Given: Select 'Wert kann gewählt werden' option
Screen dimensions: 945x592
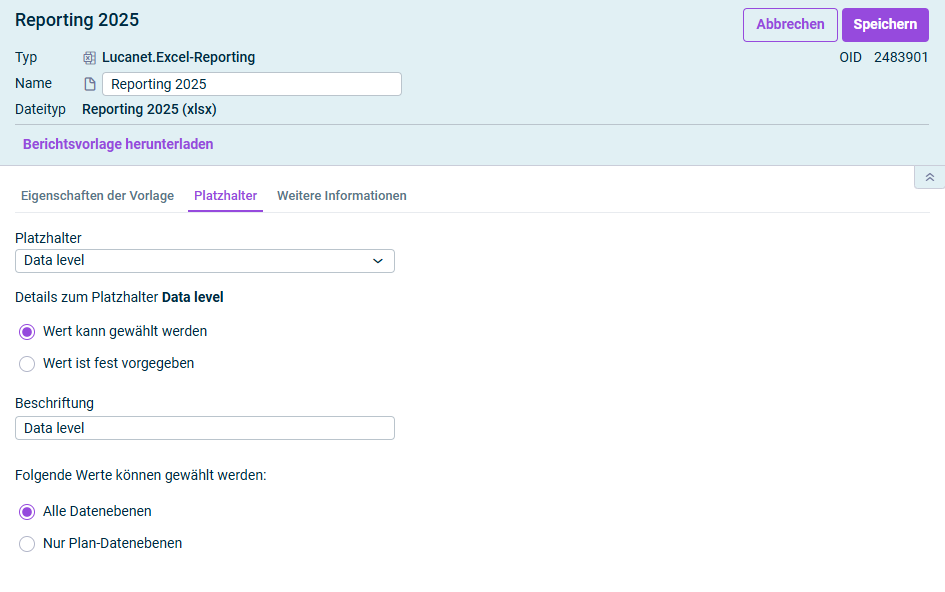Looking at the screenshot, I should click(x=27, y=332).
